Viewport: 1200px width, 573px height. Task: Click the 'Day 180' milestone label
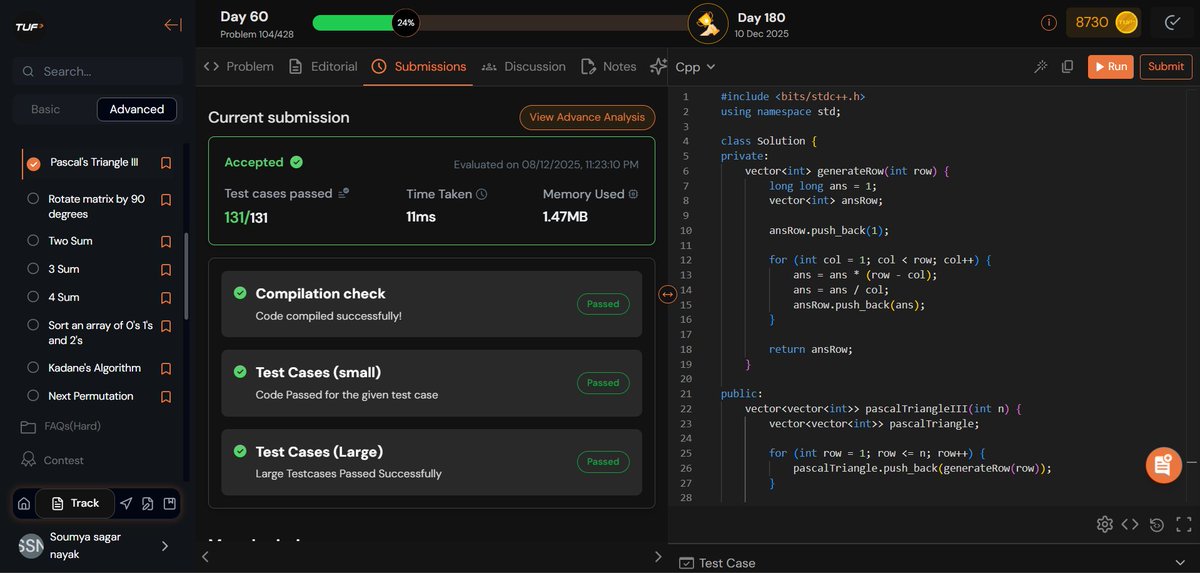pos(763,17)
